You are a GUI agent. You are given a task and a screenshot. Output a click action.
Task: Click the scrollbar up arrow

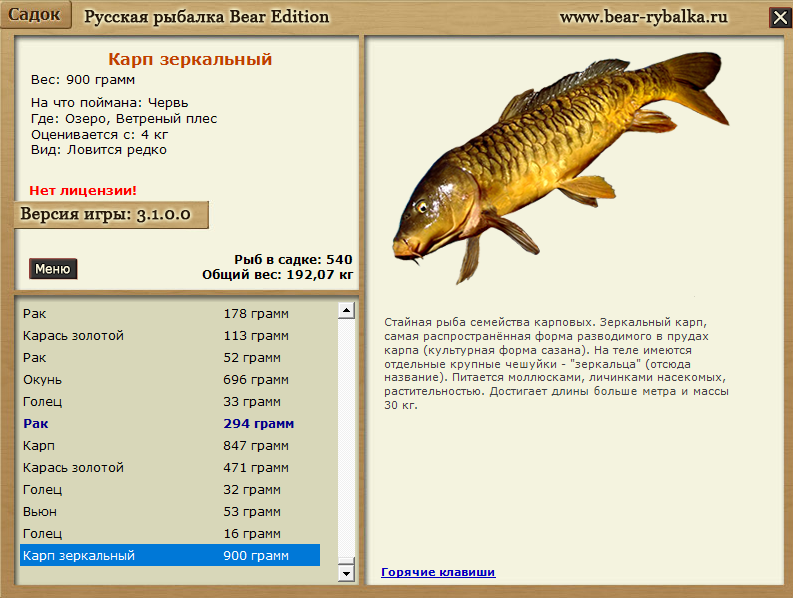(346, 310)
